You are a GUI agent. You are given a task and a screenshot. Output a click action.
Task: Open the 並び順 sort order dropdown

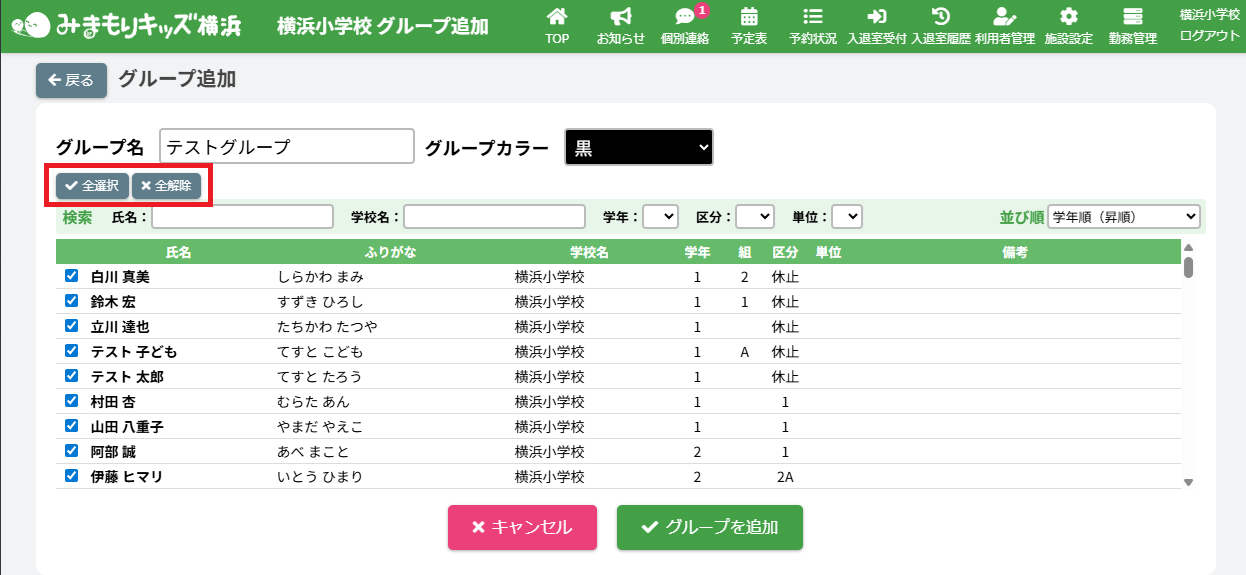click(x=1123, y=217)
